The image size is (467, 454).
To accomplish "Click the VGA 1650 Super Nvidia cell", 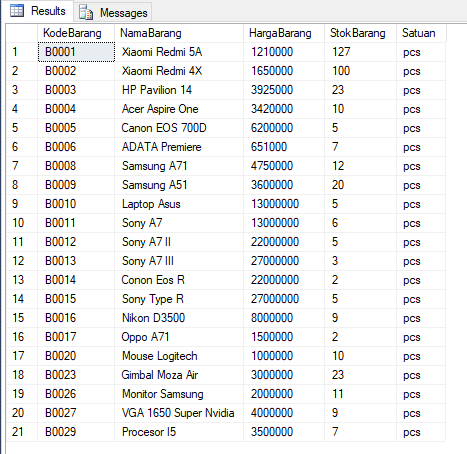I will click(179, 413).
